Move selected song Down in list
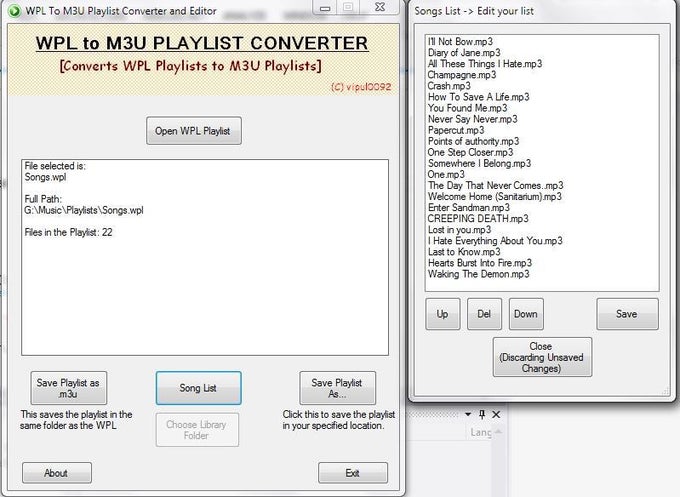Screen dimensions: 680x497 [x=526, y=314]
